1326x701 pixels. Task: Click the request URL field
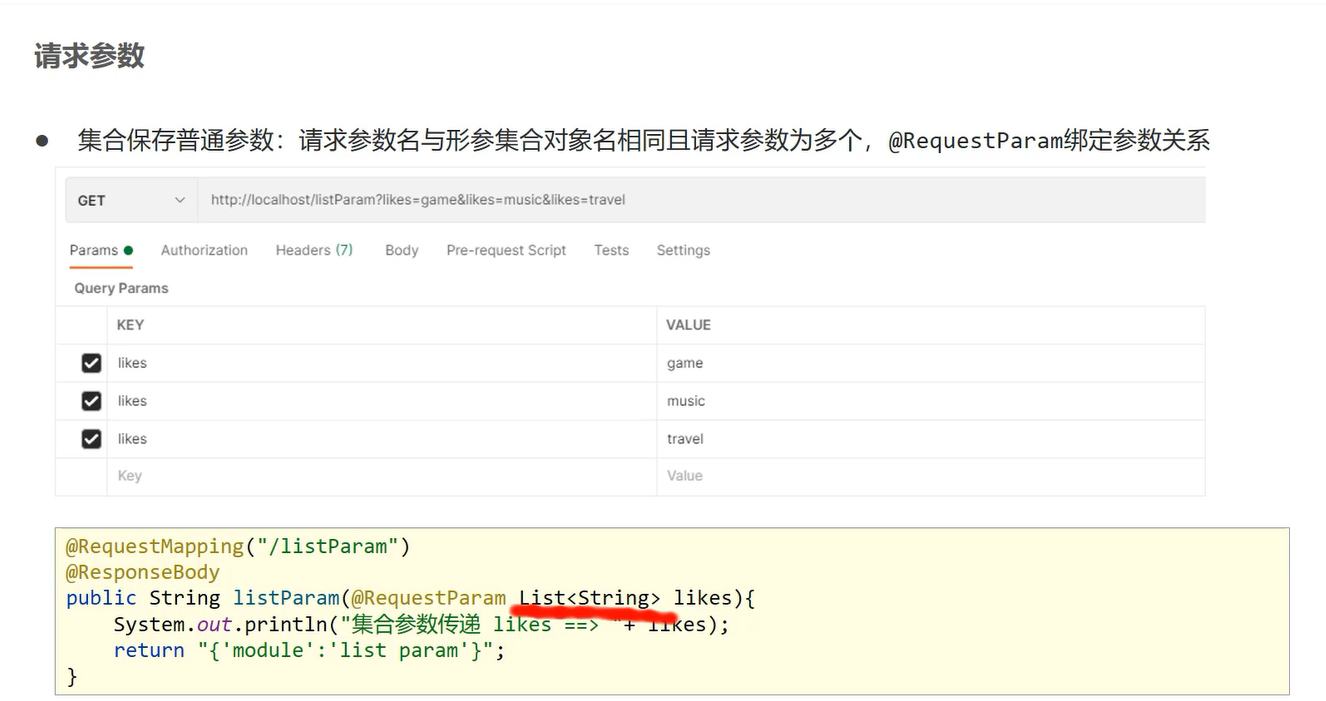pos(701,200)
